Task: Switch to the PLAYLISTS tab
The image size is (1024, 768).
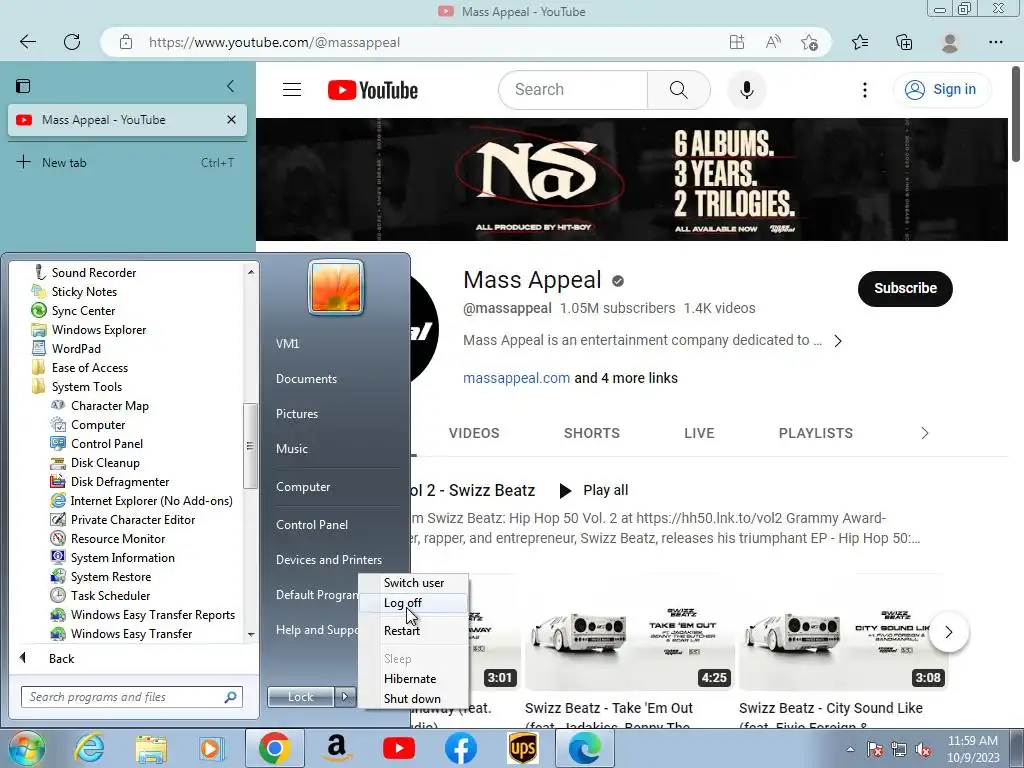Action: (816, 433)
